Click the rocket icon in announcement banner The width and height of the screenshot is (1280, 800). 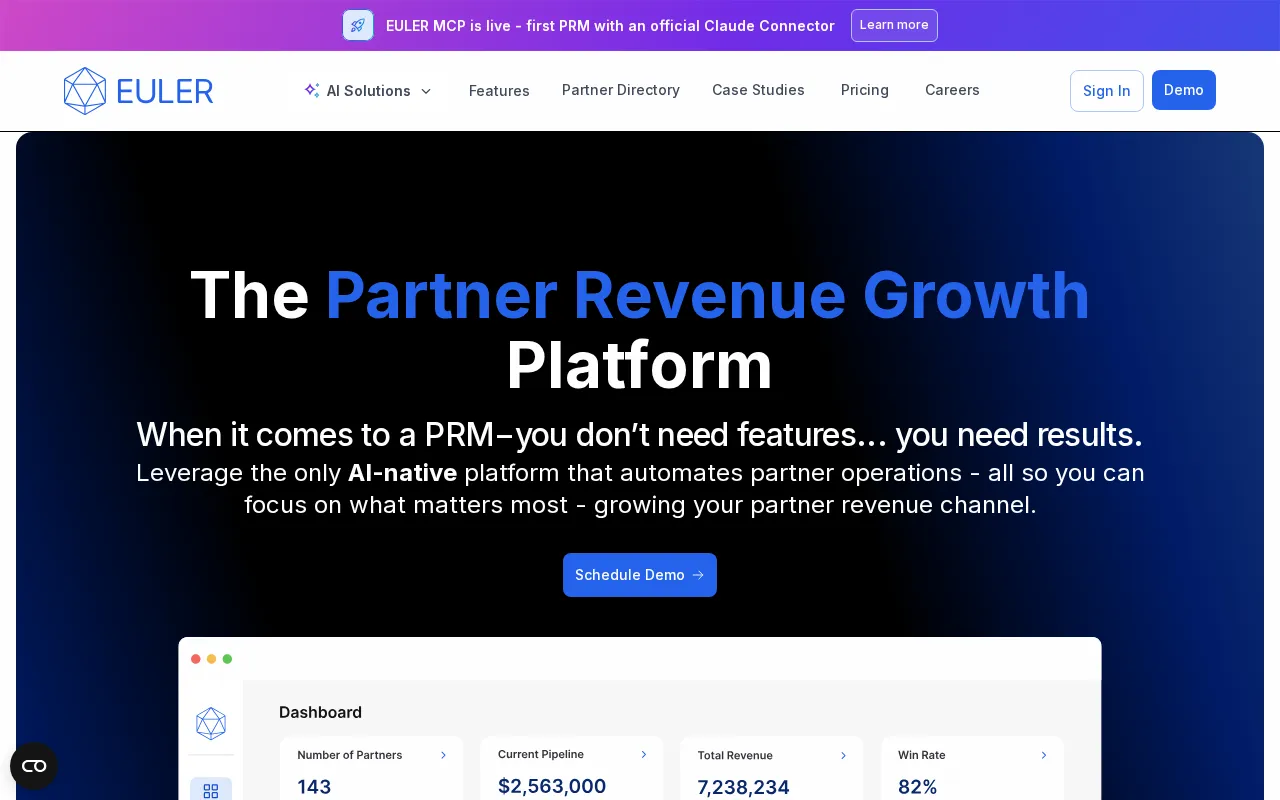[x=358, y=25]
